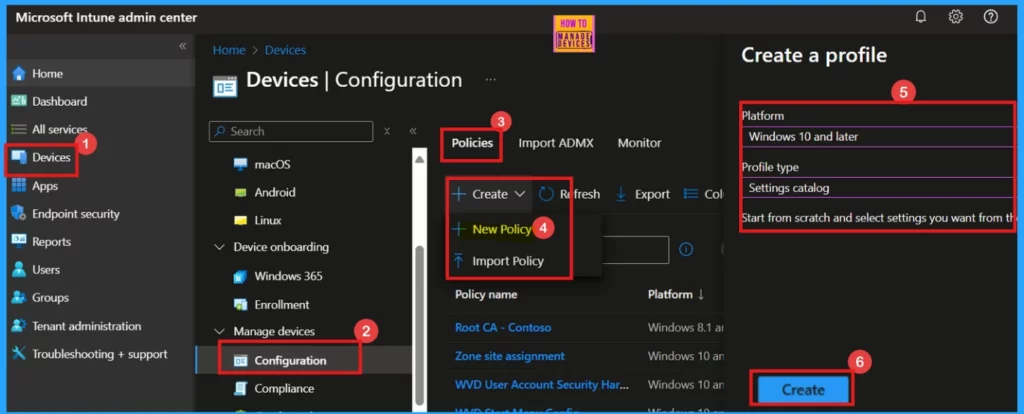1024x414 pixels.
Task: Open settings gear icon in header
Action: pyautogui.click(x=955, y=18)
